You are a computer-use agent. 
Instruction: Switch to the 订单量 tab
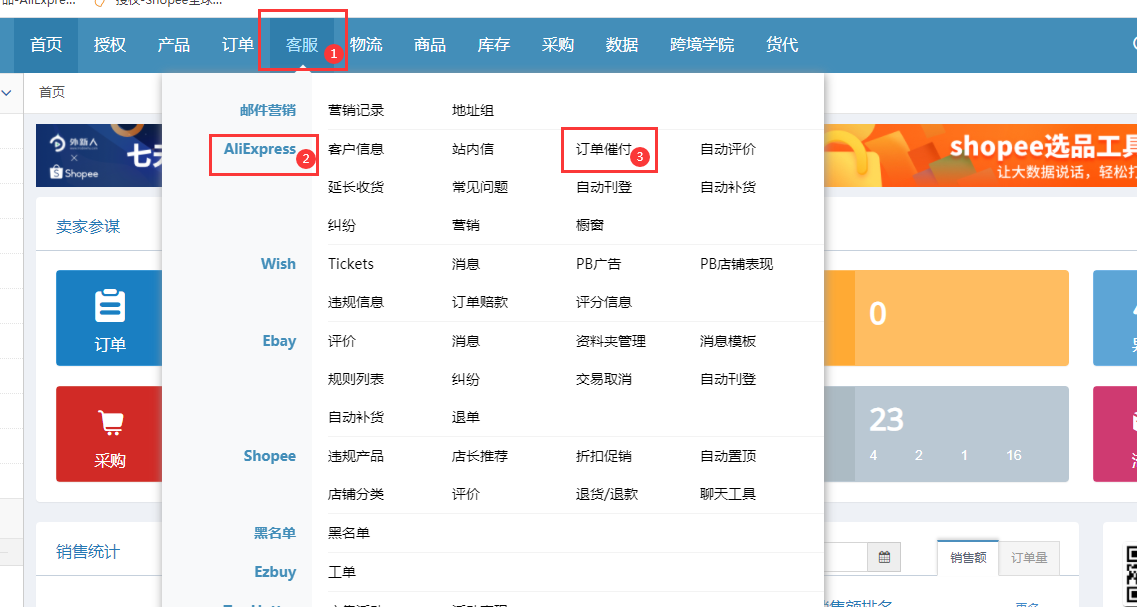coord(1029,557)
